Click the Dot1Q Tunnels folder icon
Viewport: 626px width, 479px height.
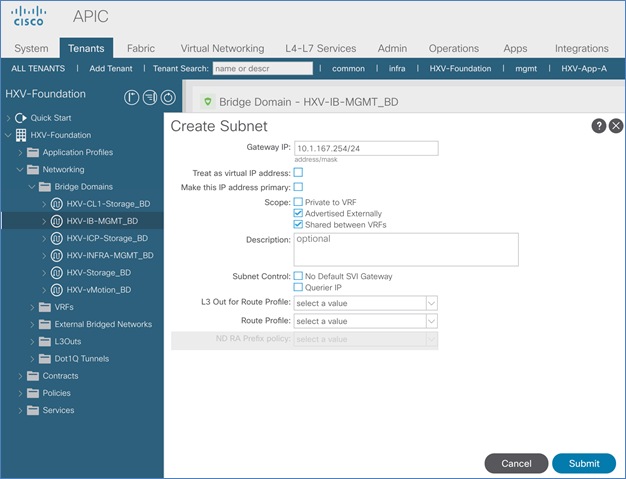(x=45, y=358)
